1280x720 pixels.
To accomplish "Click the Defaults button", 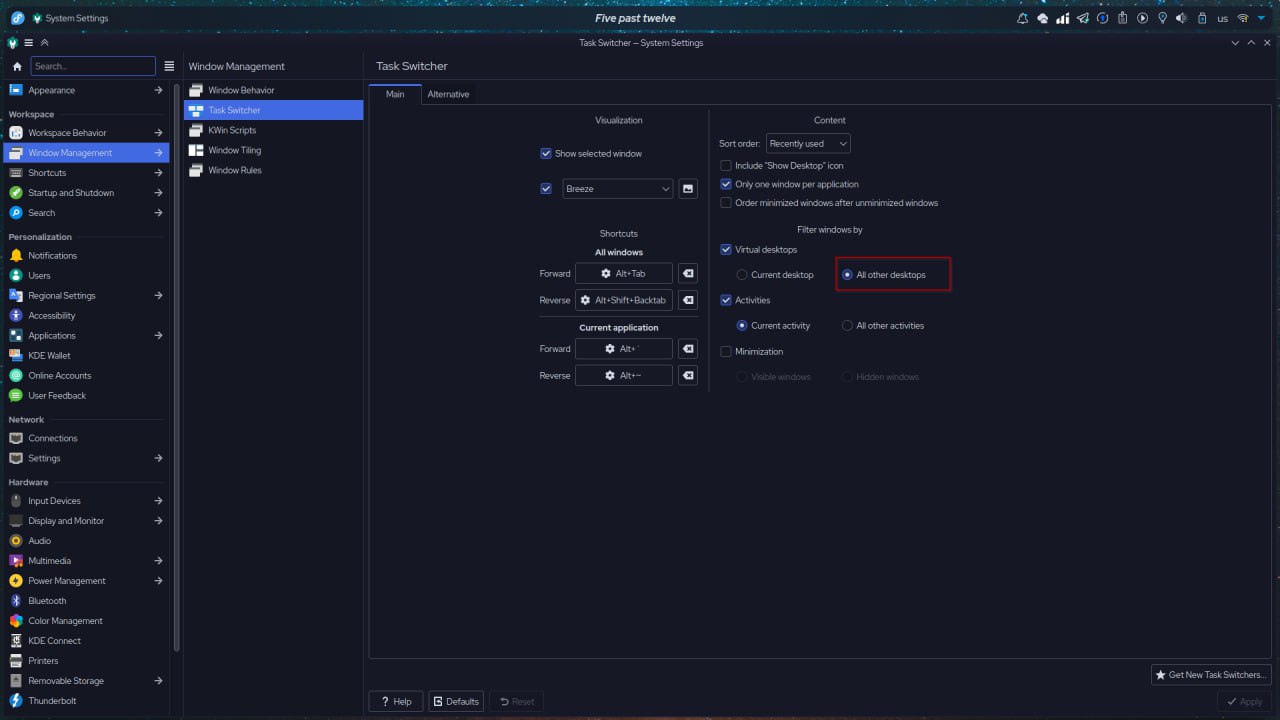I will [x=456, y=701].
